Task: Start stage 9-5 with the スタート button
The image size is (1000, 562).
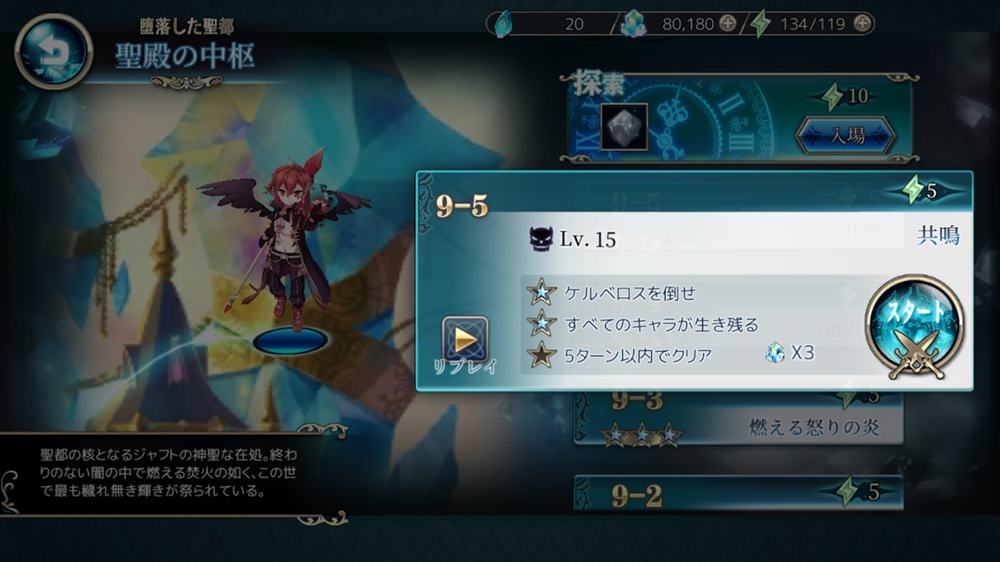Action: pyautogui.click(x=915, y=327)
